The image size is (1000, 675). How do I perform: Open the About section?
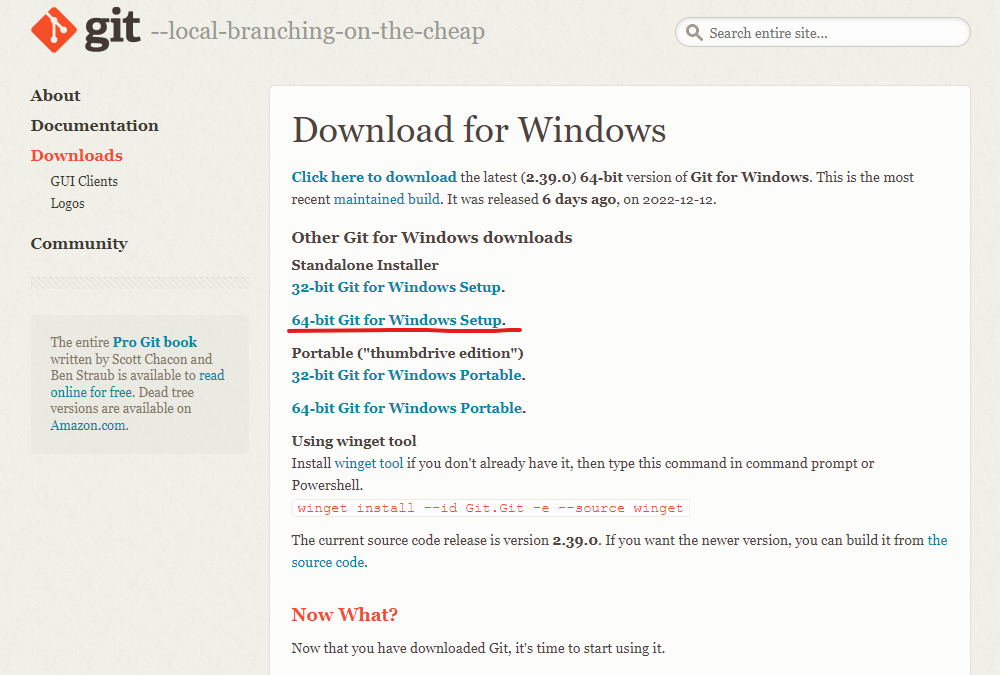pos(55,96)
